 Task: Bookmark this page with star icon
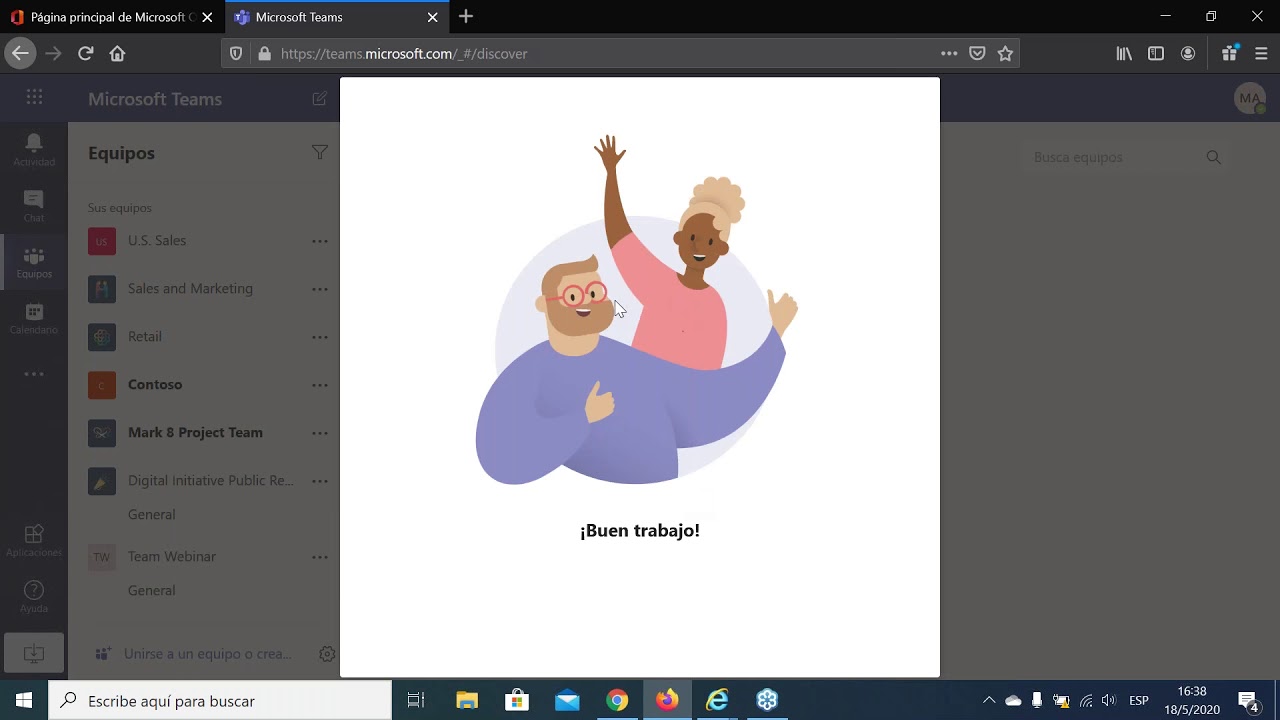tap(1005, 53)
